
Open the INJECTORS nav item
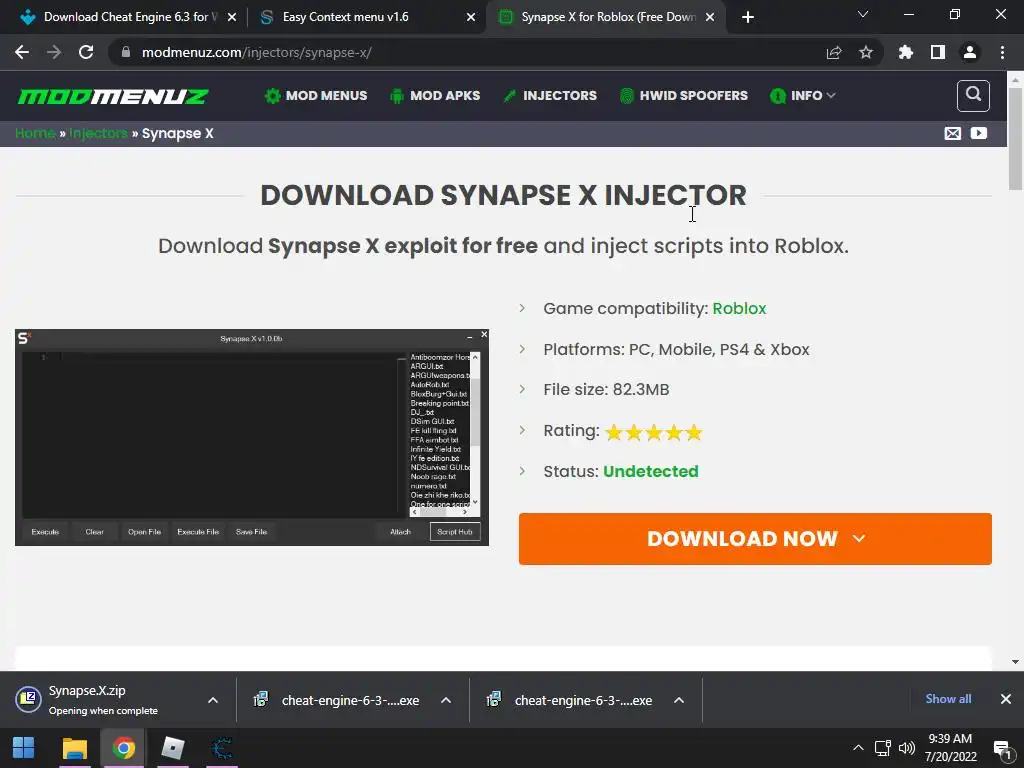[x=550, y=96]
